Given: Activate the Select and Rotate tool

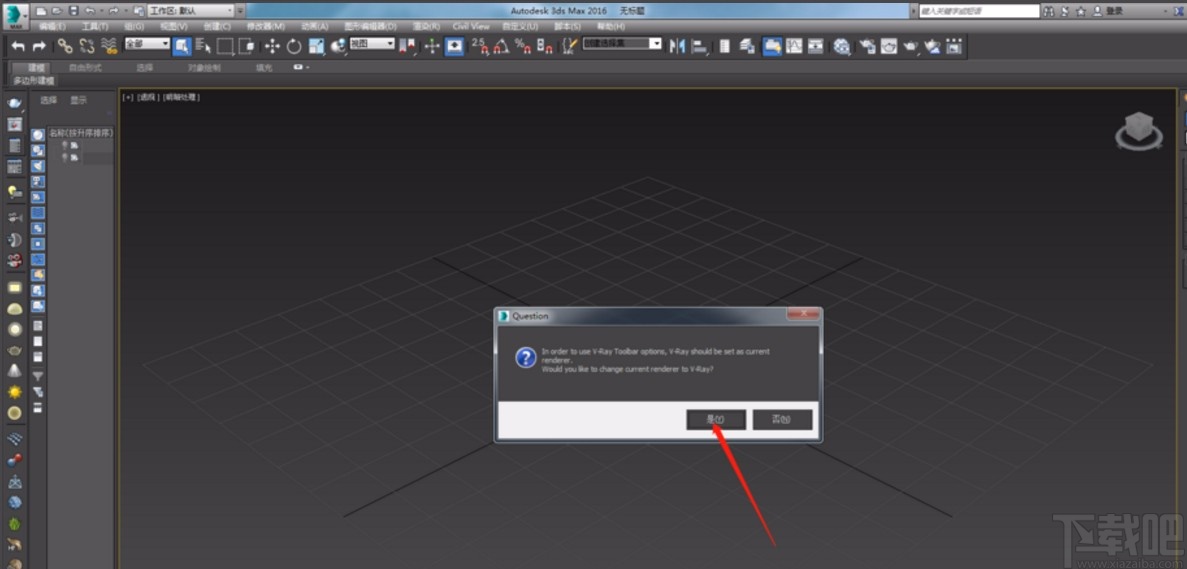Looking at the screenshot, I should 294,46.
